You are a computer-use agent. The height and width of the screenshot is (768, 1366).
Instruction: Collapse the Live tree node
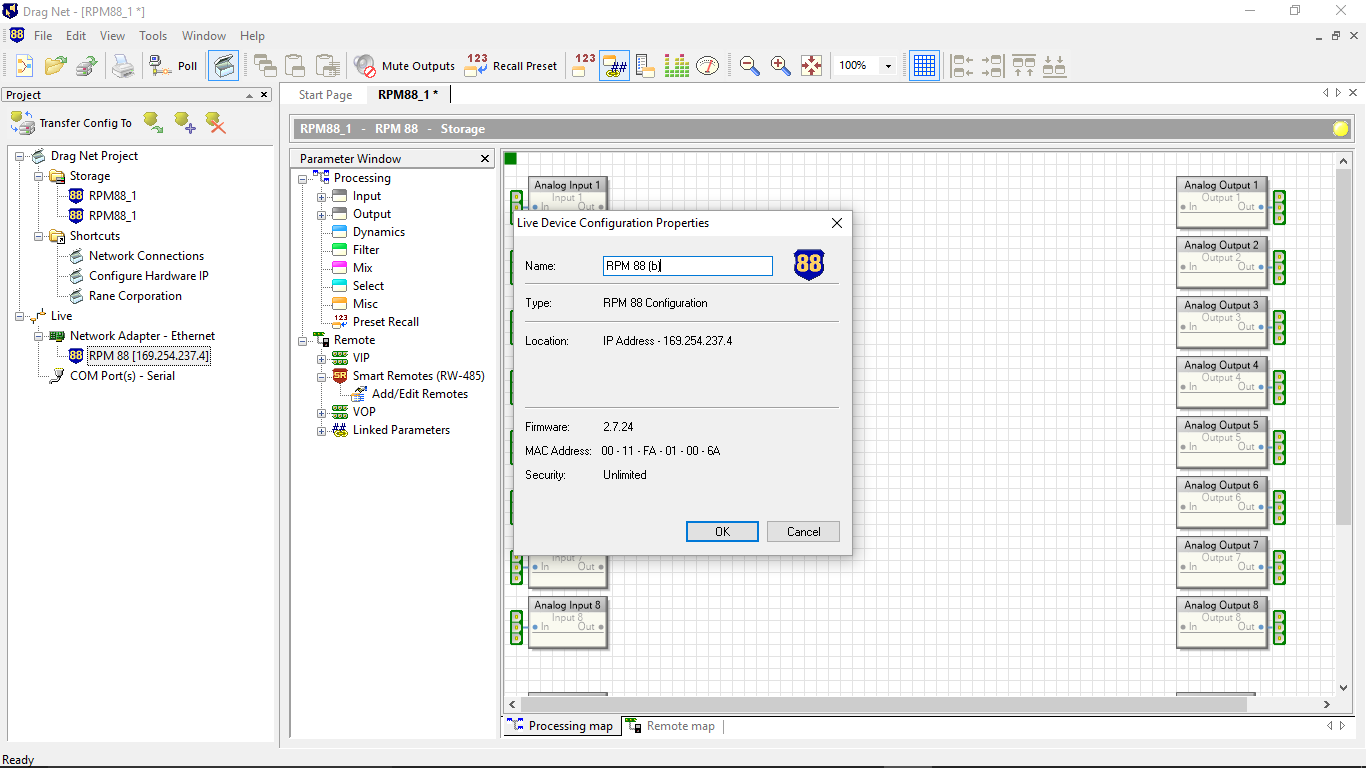pyautogui.click(x=20, y=316)
